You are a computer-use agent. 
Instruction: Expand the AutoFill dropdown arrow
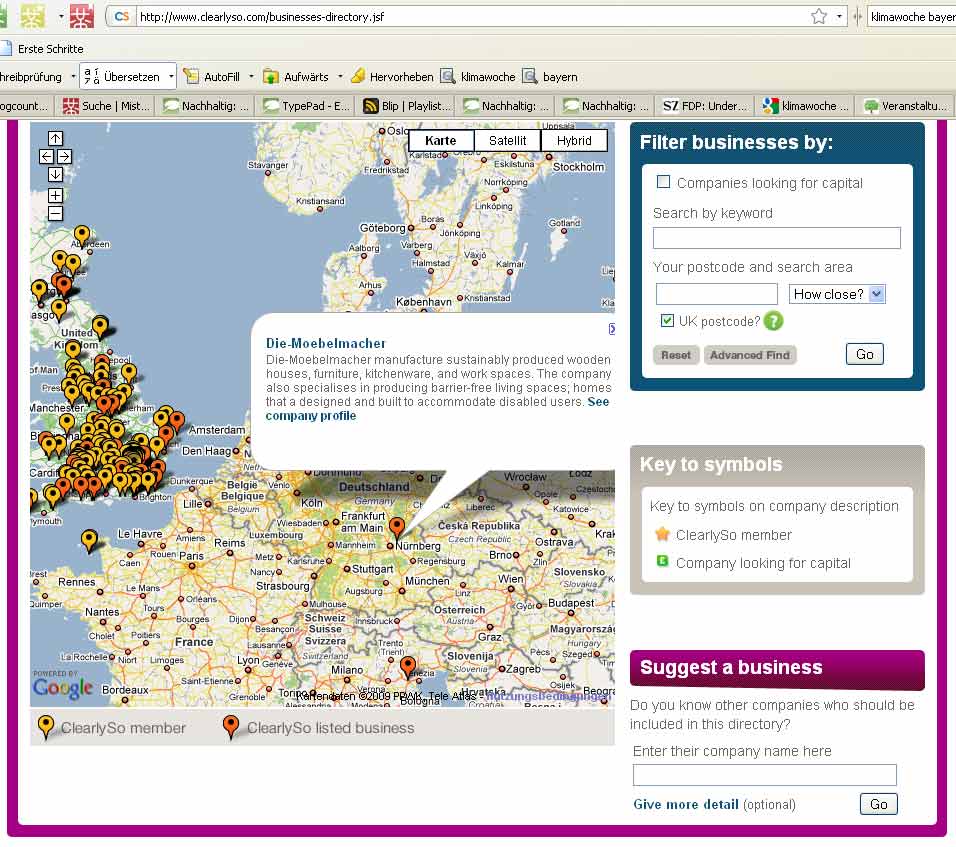click(x=251, y=77)
